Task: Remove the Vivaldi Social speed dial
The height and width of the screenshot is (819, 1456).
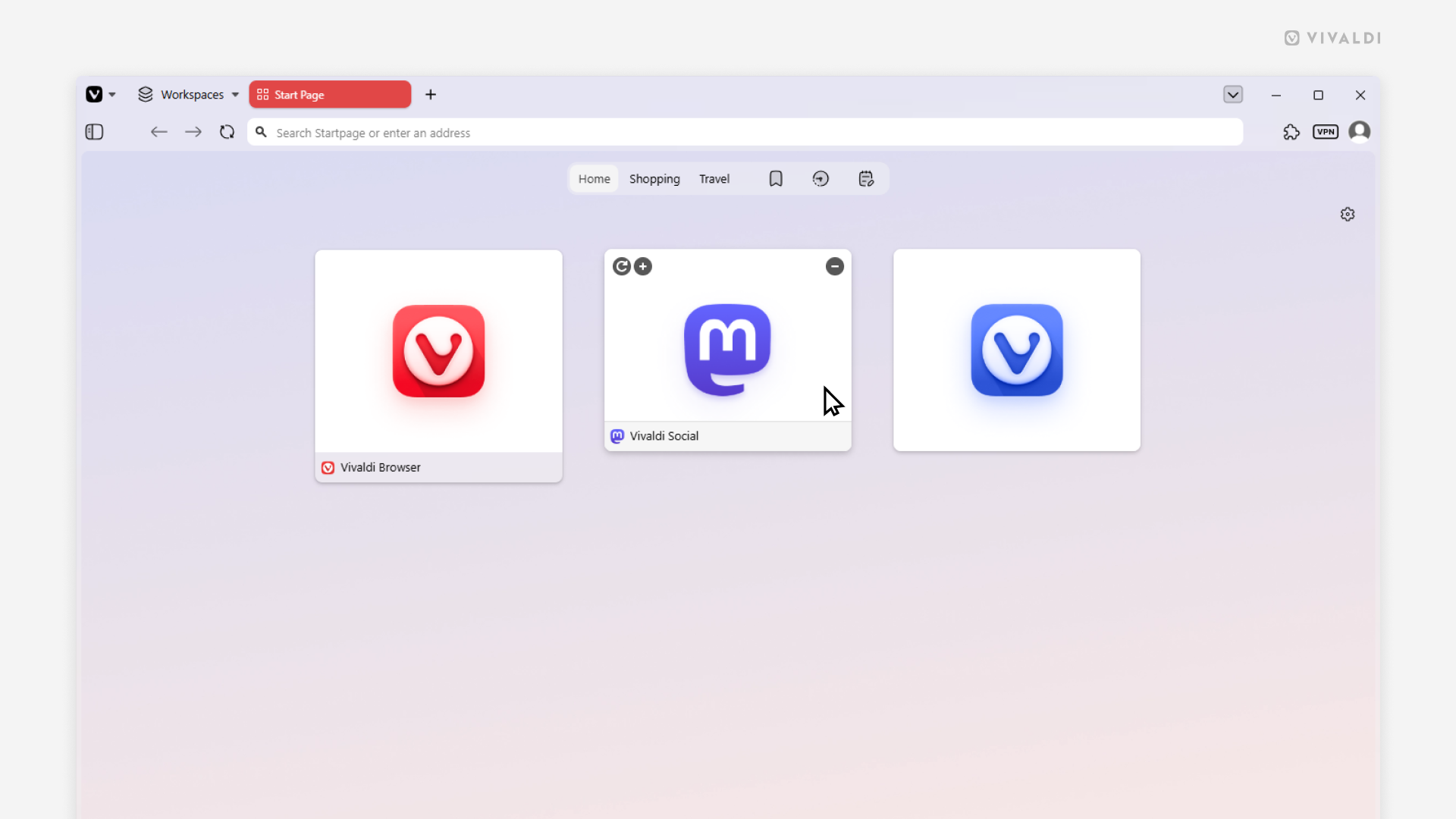Action: coord(835,266)
